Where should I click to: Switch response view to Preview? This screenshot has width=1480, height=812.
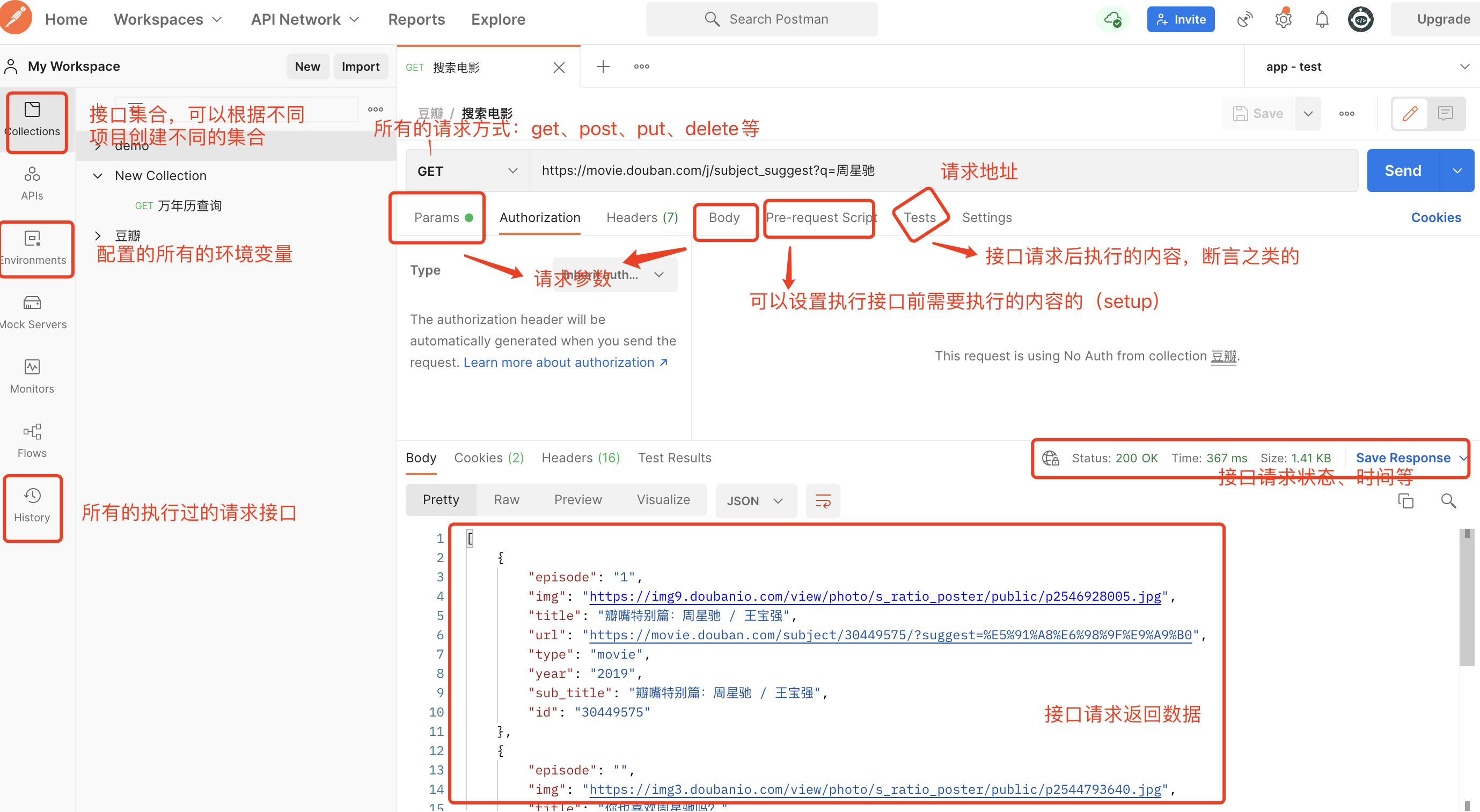coord(577,500)
